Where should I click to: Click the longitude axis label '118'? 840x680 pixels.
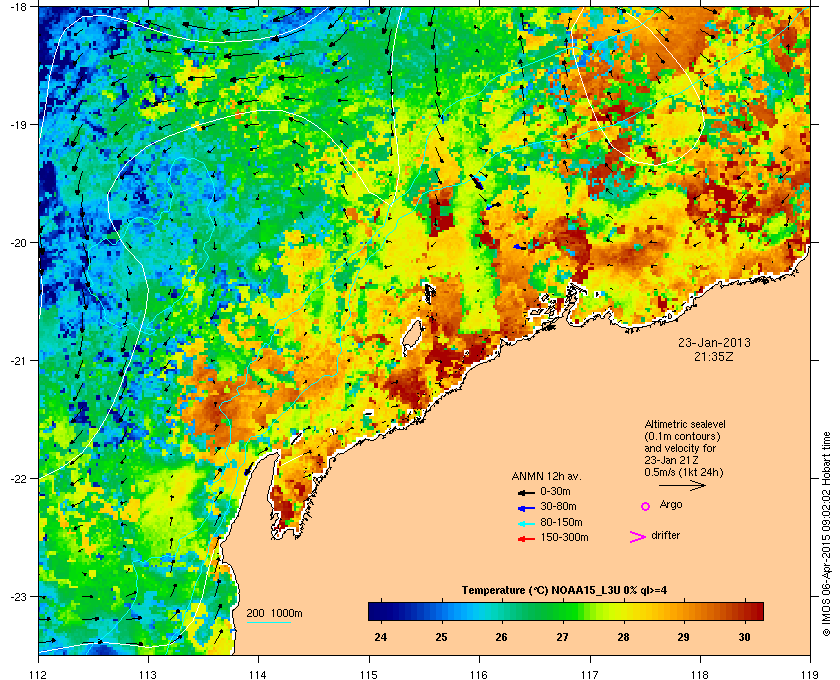pos(700,675)
